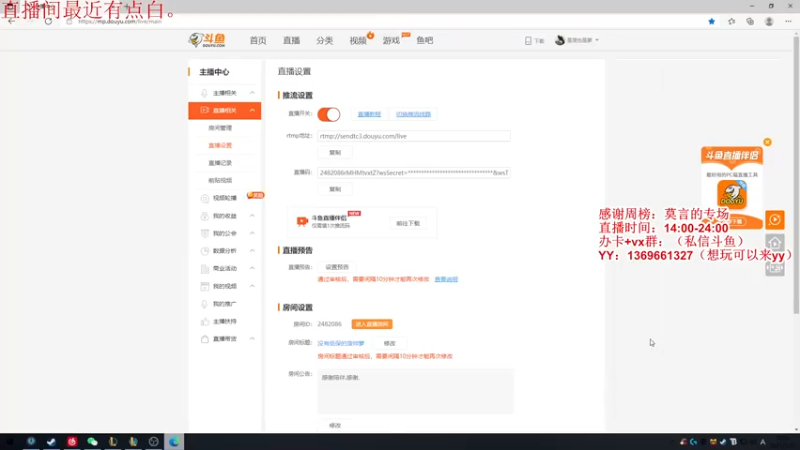
Task: Click the microphone icon beside 主播相关
Action: (x=204, y=93)
